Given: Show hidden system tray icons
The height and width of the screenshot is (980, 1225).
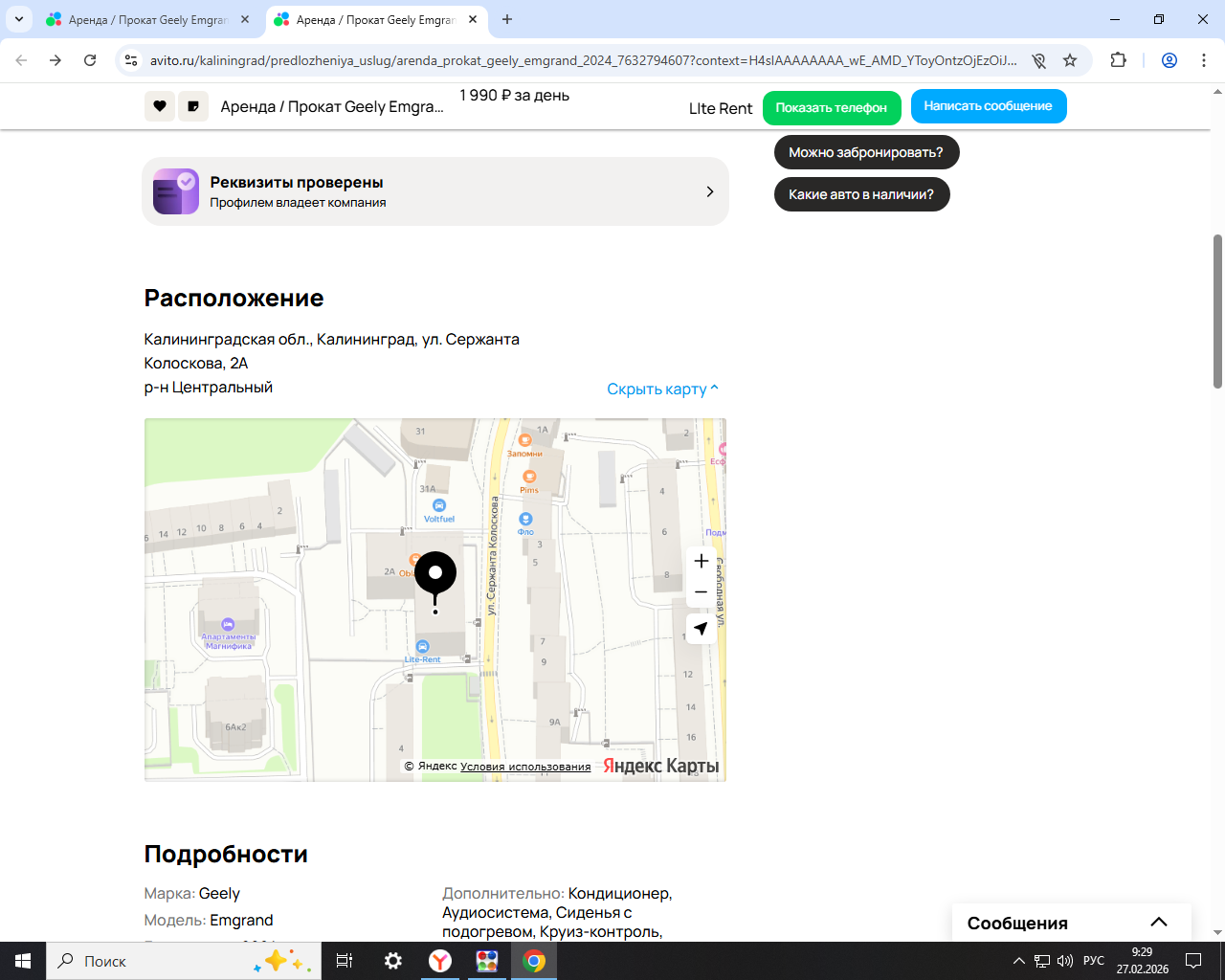Looking at the screenshot, I should click(x=1018, y=961).
